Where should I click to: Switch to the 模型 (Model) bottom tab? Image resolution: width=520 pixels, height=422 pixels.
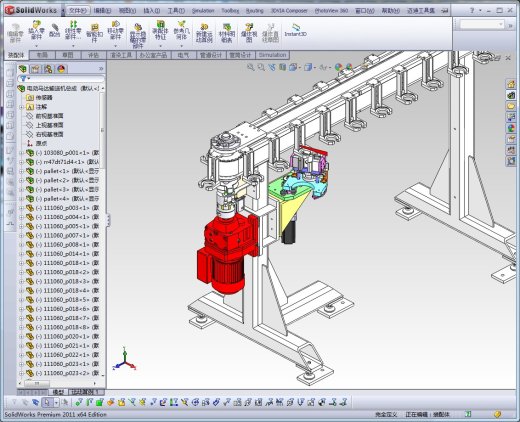point(58,392)
